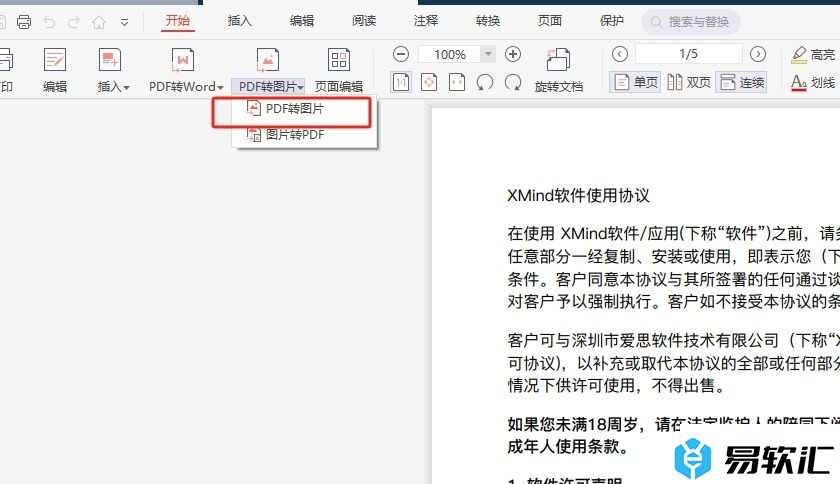The height and width of the screenshot is (484, 840).
Task: Go to the next page
Action: click(x=758, y=54)
